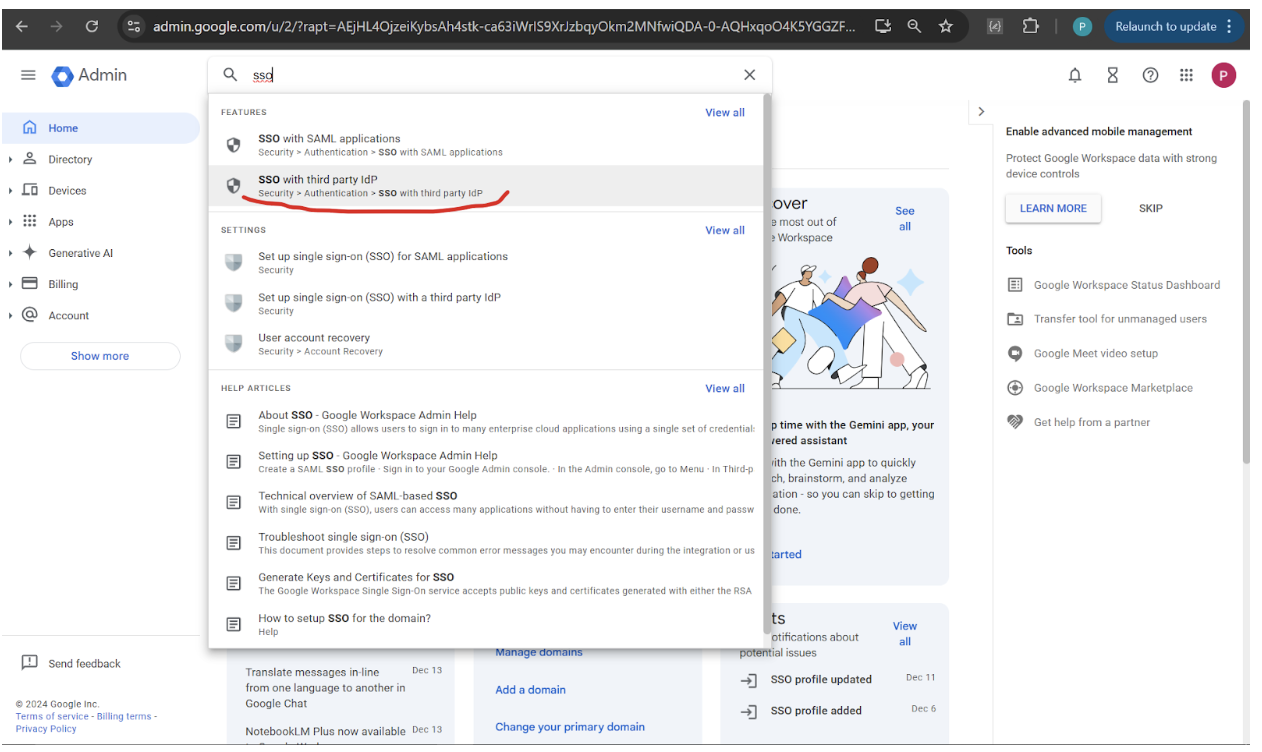Select SSO with third party IdP feature

pyautogui.click(x=486, y=185)
